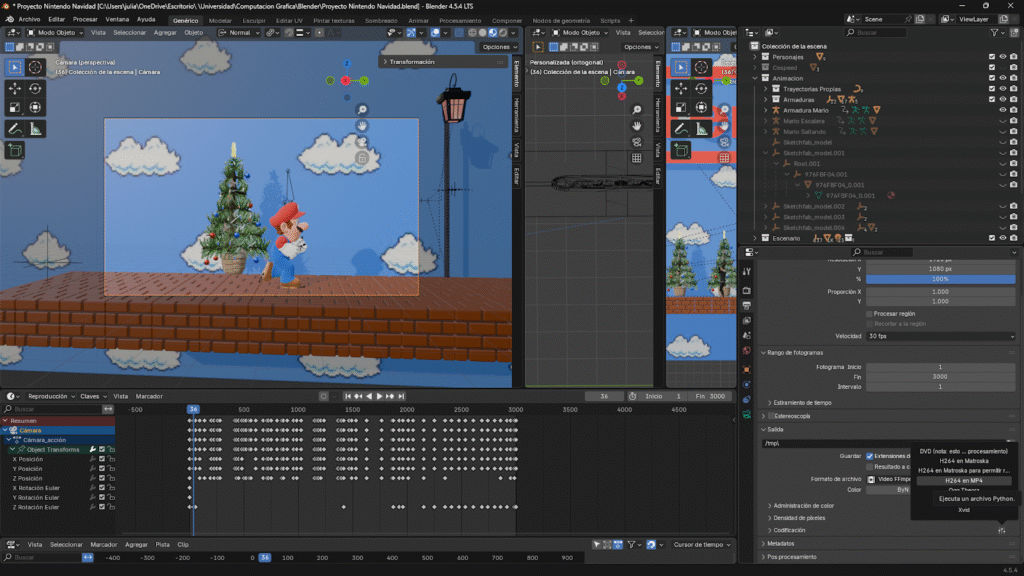Image resolution: width=1024 pixels, height=576 pixels.
Task: Click the zoom magnifier gizmo in viewport
Action: (x=362, y=109)
